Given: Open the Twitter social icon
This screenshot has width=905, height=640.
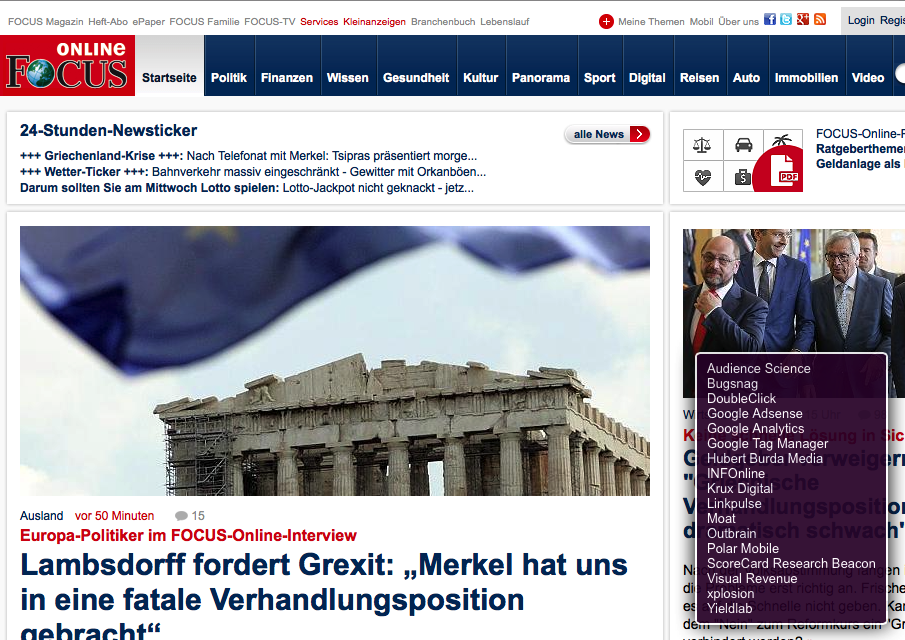Looking at the screenshot, I should pos(786,19).
